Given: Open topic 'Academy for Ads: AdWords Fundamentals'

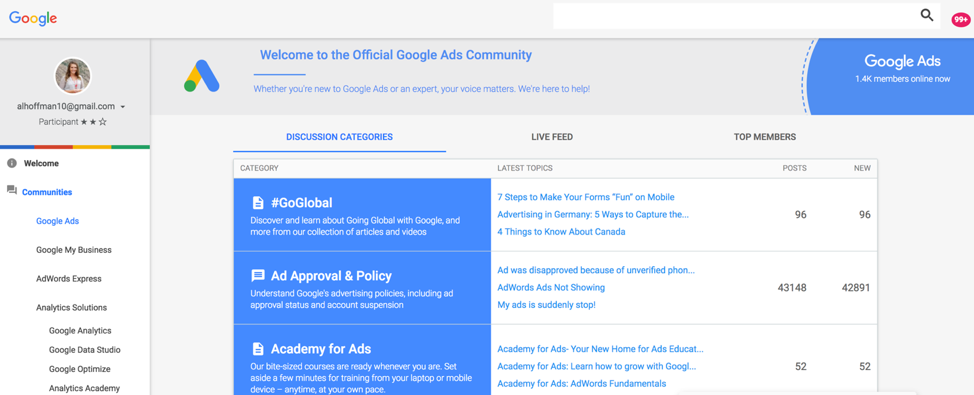Looking at the screenshot, I should point(582,384).
